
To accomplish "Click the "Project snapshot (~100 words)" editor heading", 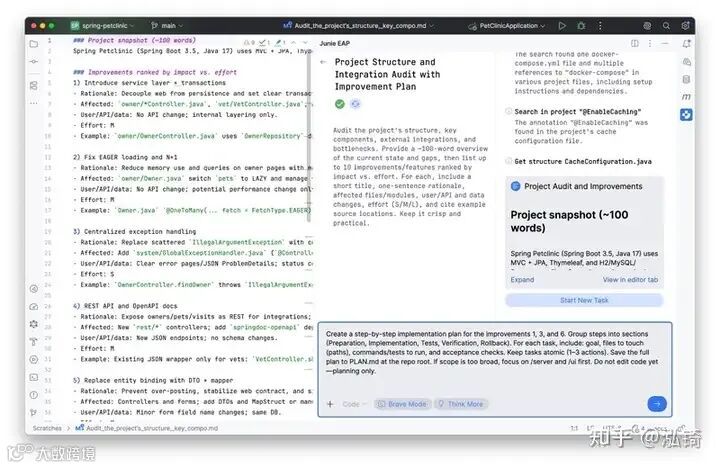I will tap(134, 40).
